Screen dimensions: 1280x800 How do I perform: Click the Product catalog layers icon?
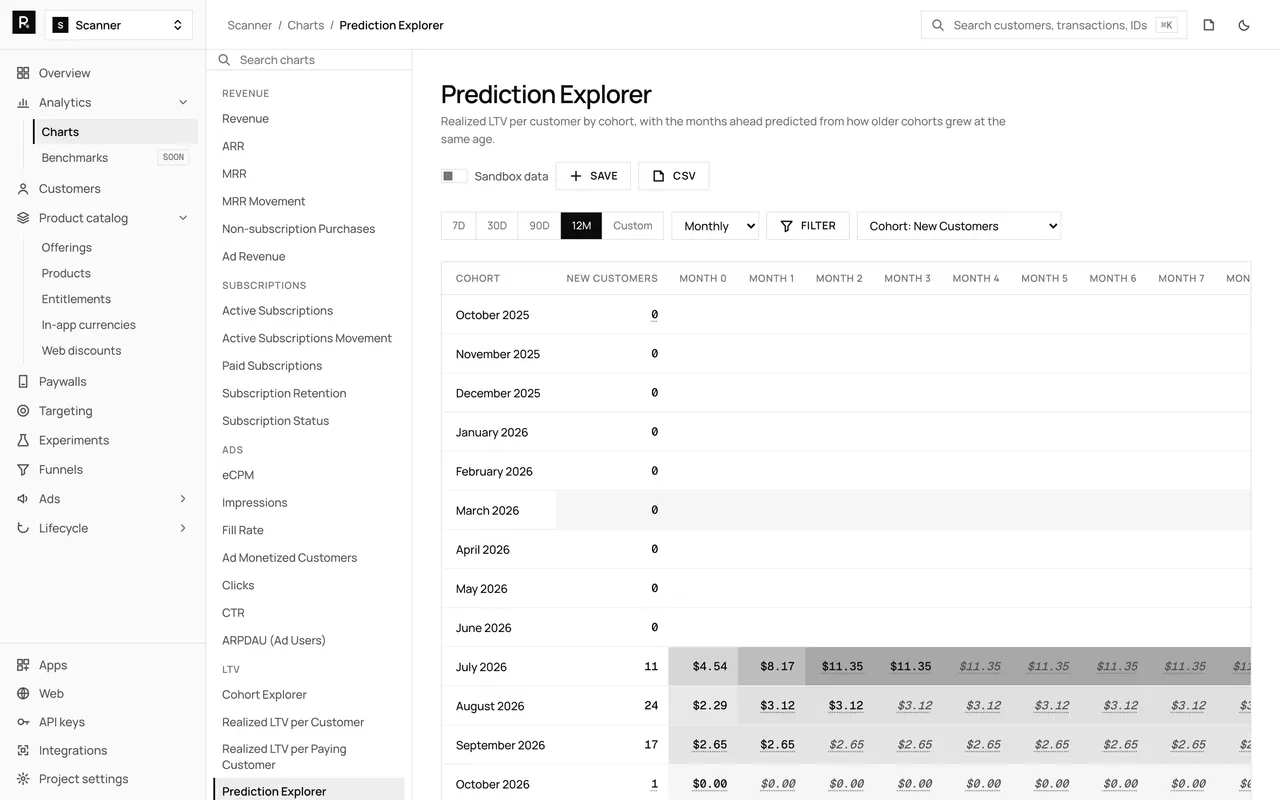tap(23, 218)
